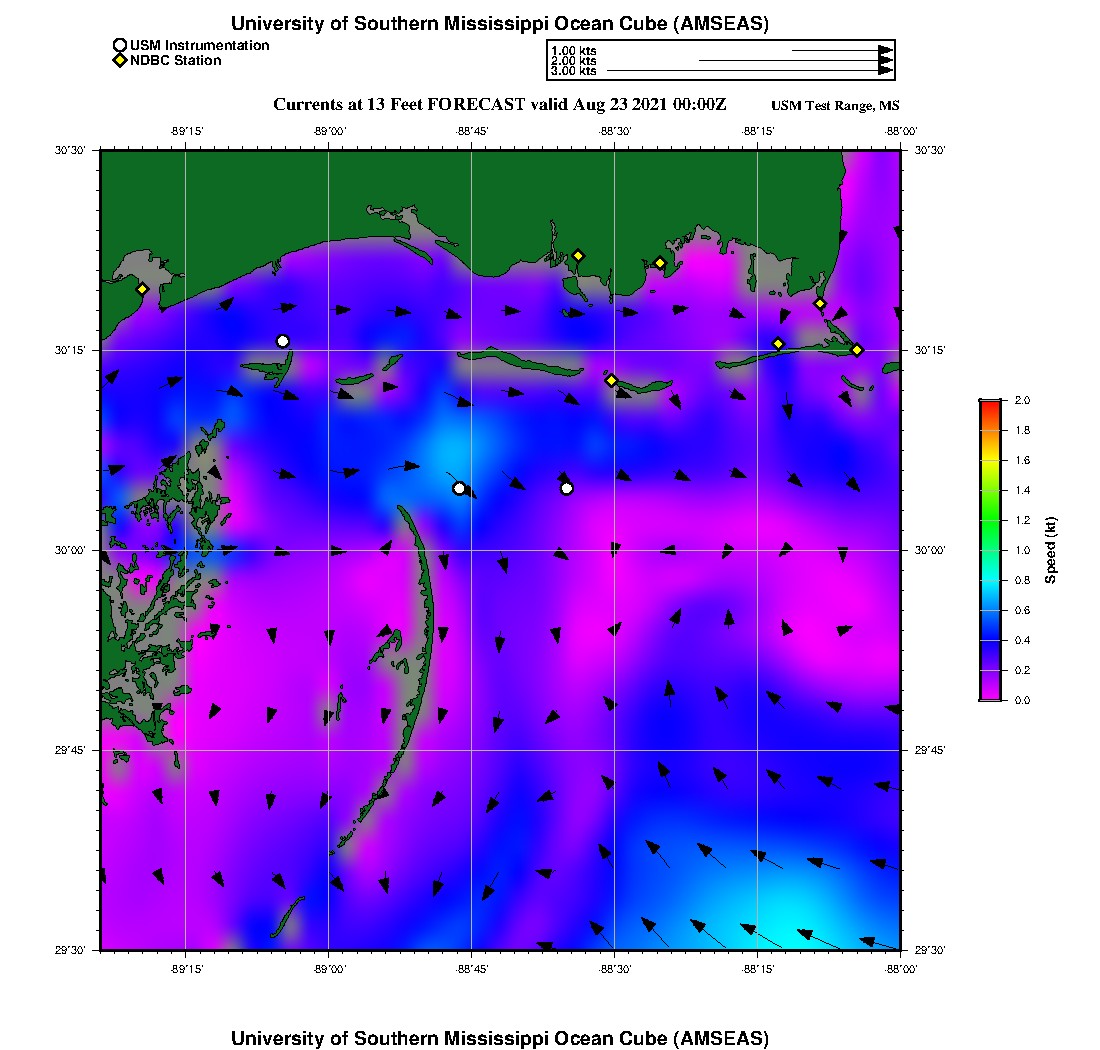The width and height of the screenshot is (1100, 1050).
Task: Click the red top of the speed color bar
Action: [990, 404]
